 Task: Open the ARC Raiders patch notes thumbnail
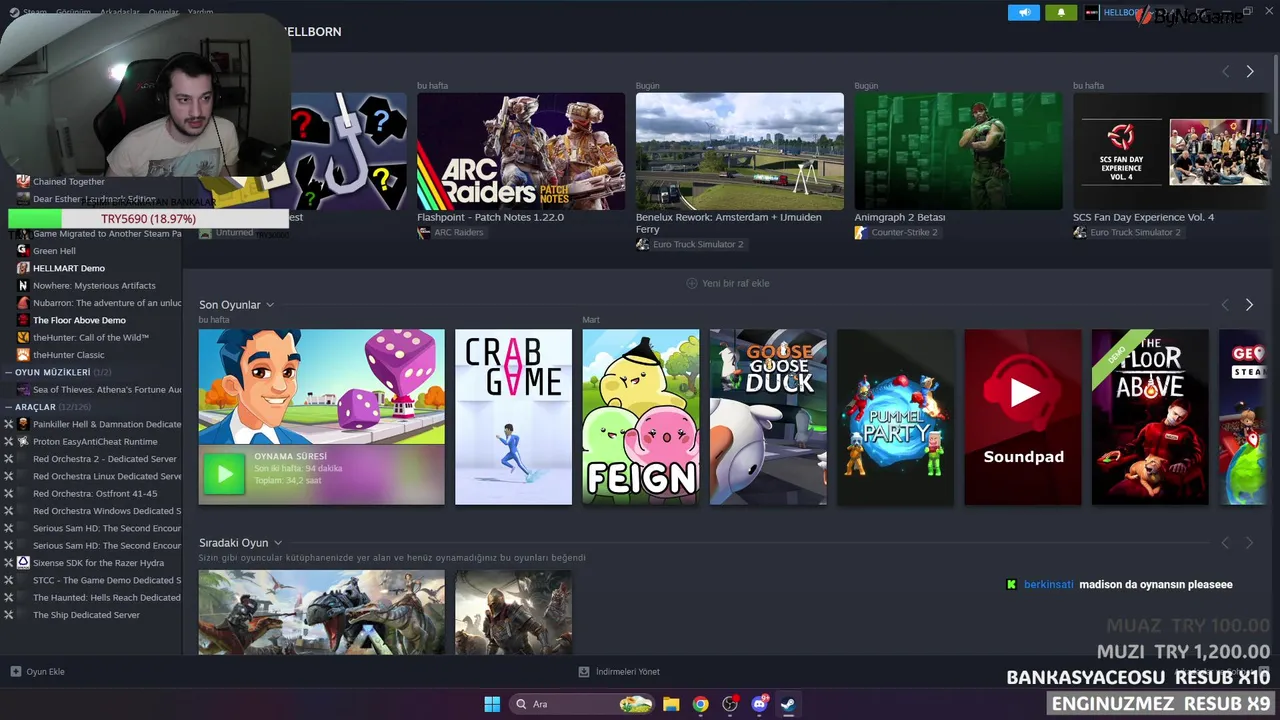point(521,151)
